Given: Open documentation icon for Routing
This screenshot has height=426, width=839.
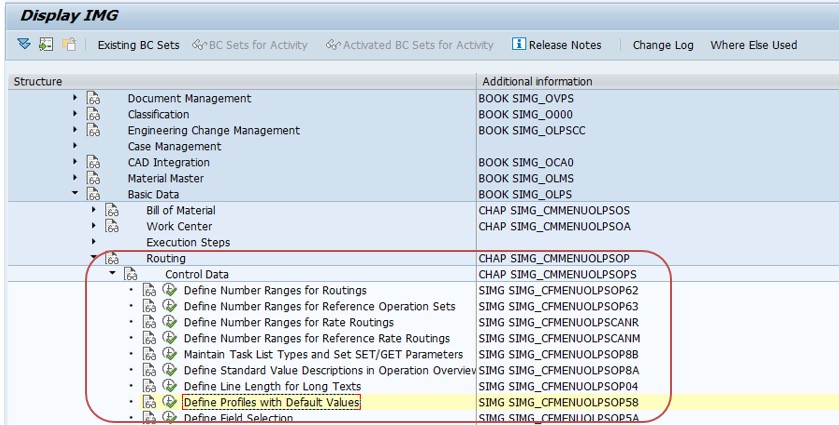Looking at the screenshot, I should click(x=112, y=259).
